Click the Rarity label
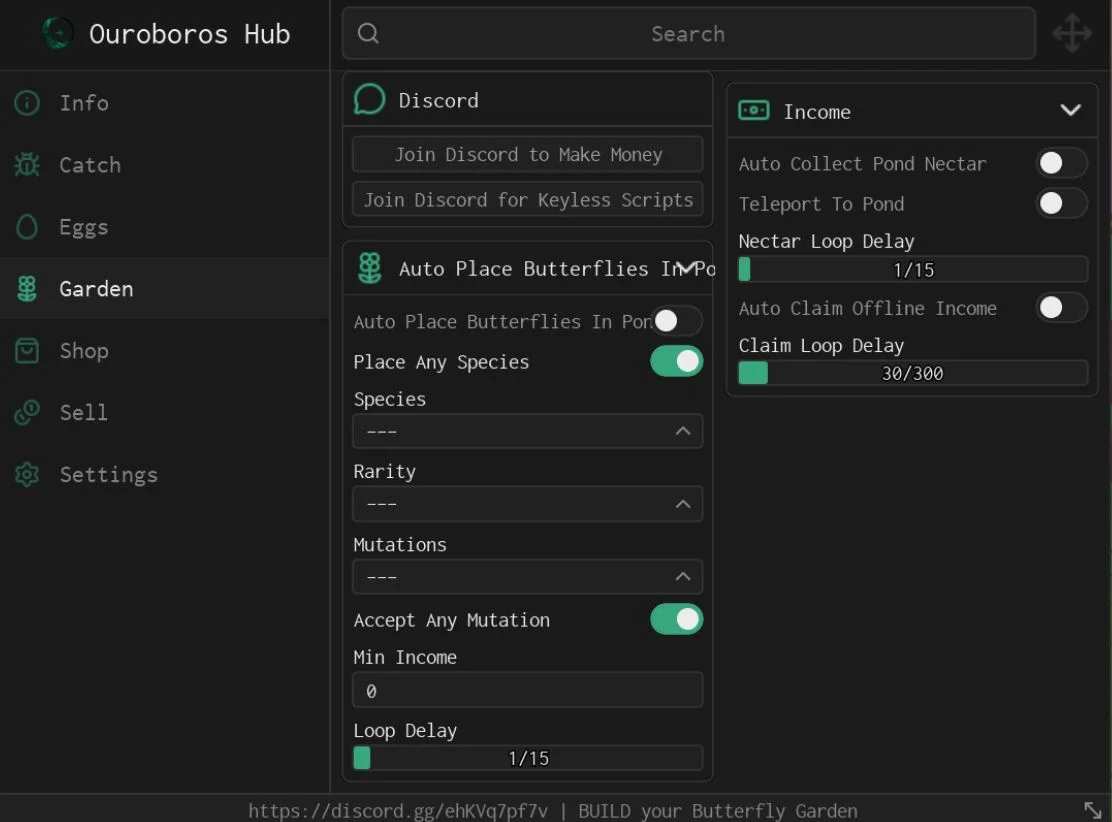 point(384,472)
